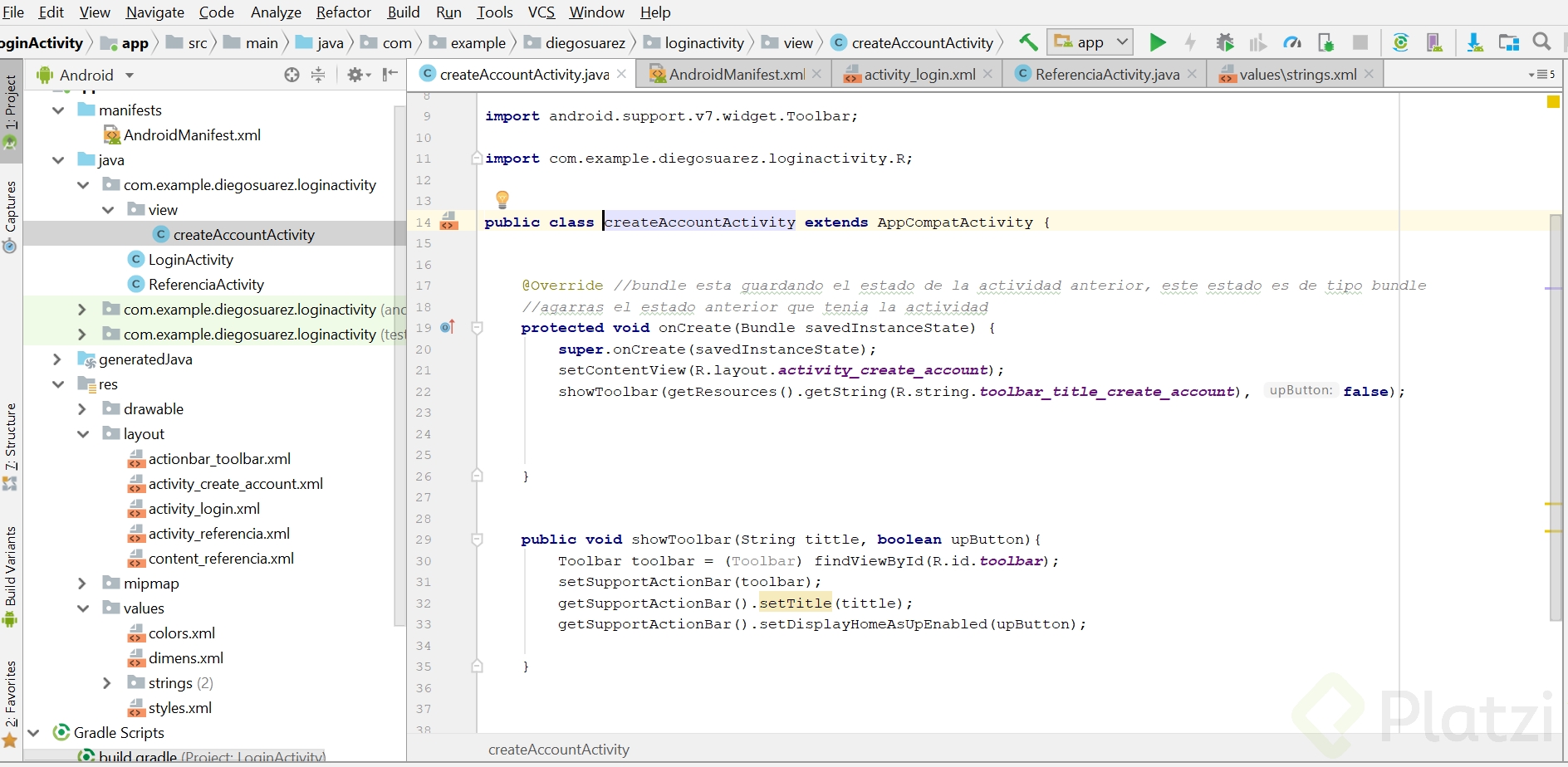
Task: Open the Refactor menu
Action: 343,12
